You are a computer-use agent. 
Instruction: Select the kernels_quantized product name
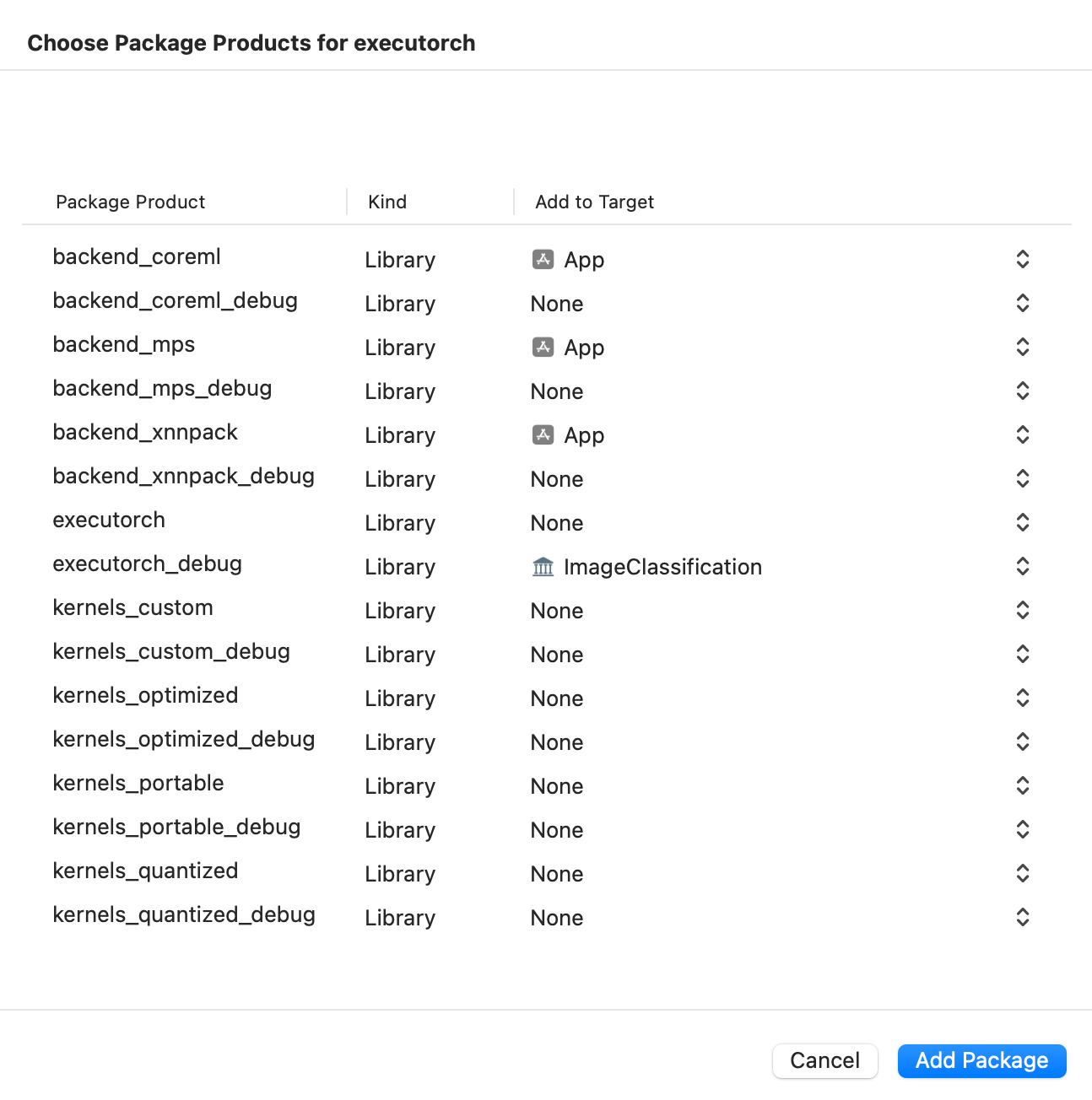point(145,871)
